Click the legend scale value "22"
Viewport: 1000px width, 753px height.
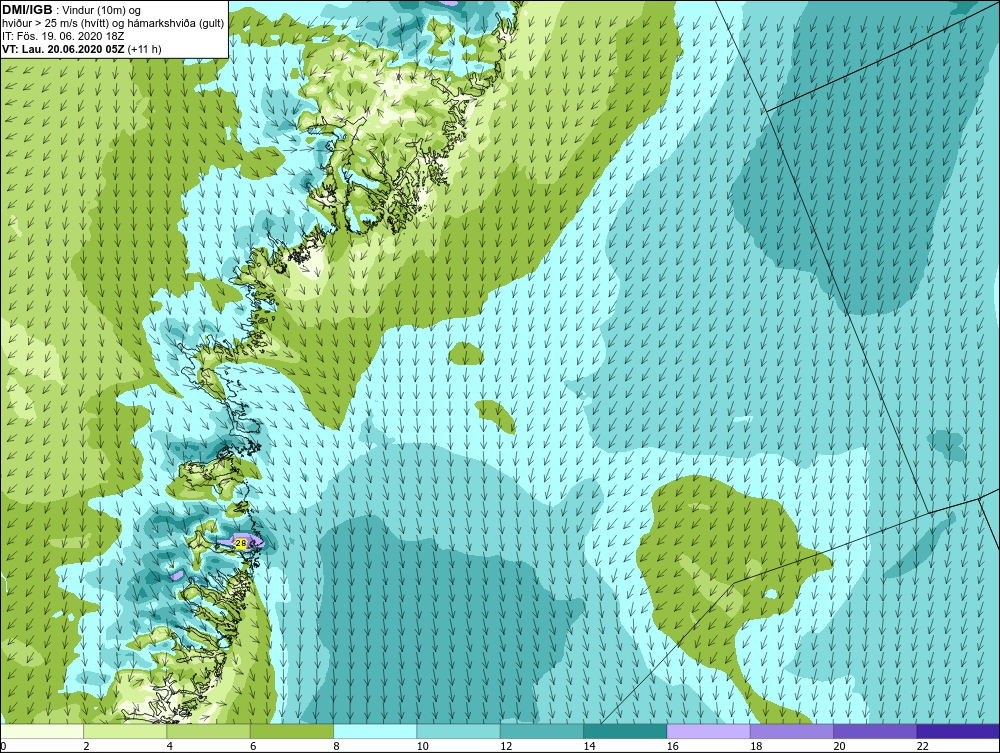pyautogui.click(x=922, y=747)
